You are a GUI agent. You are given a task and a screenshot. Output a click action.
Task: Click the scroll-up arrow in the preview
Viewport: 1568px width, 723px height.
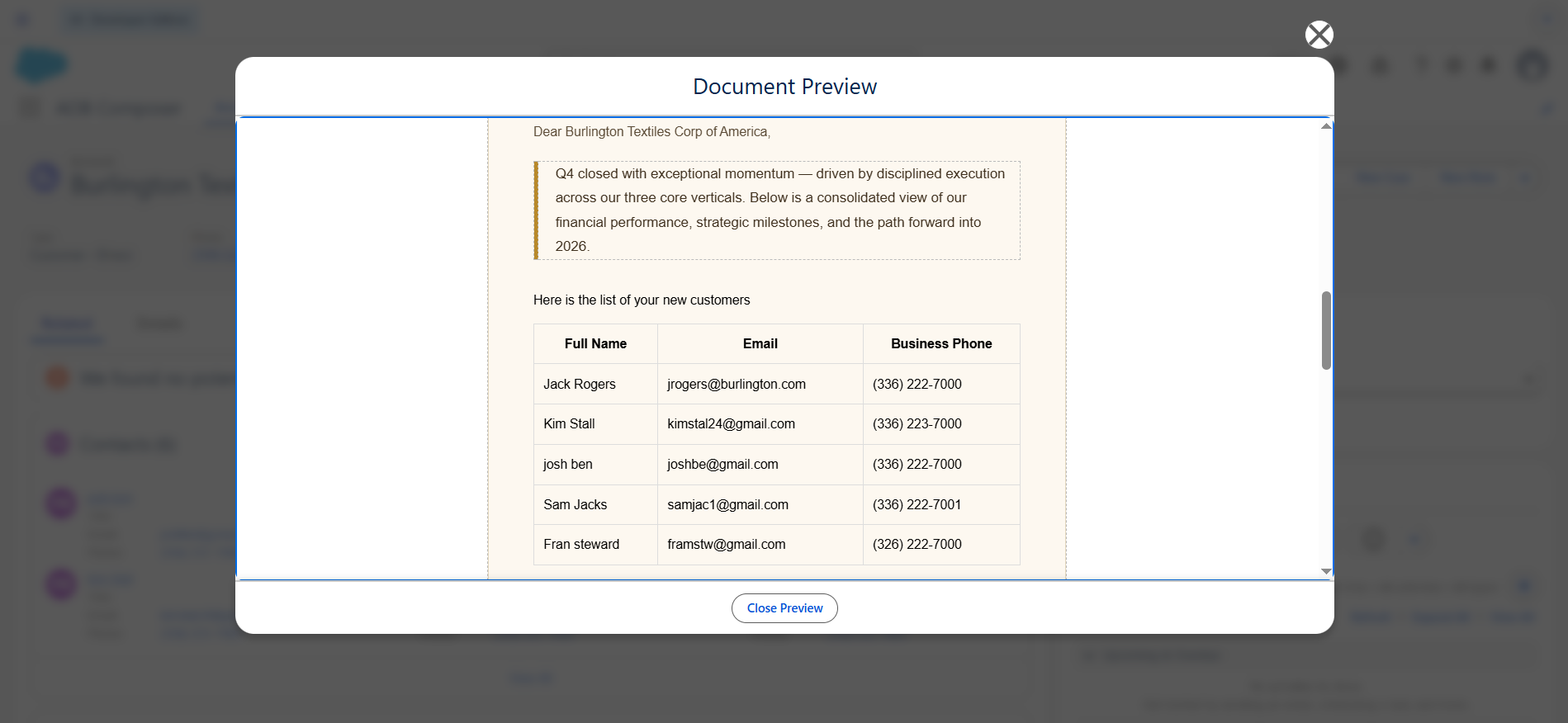(1326, 126)
